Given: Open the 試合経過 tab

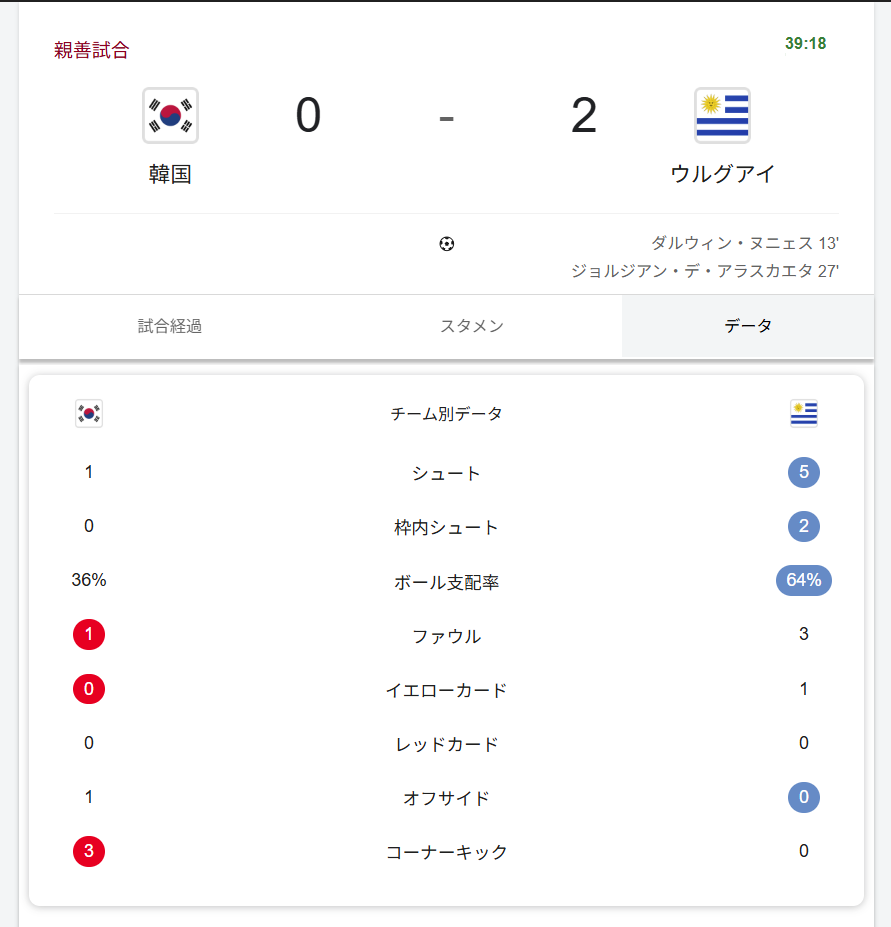Looking at the screenshot, I should [x=170, y=326].
